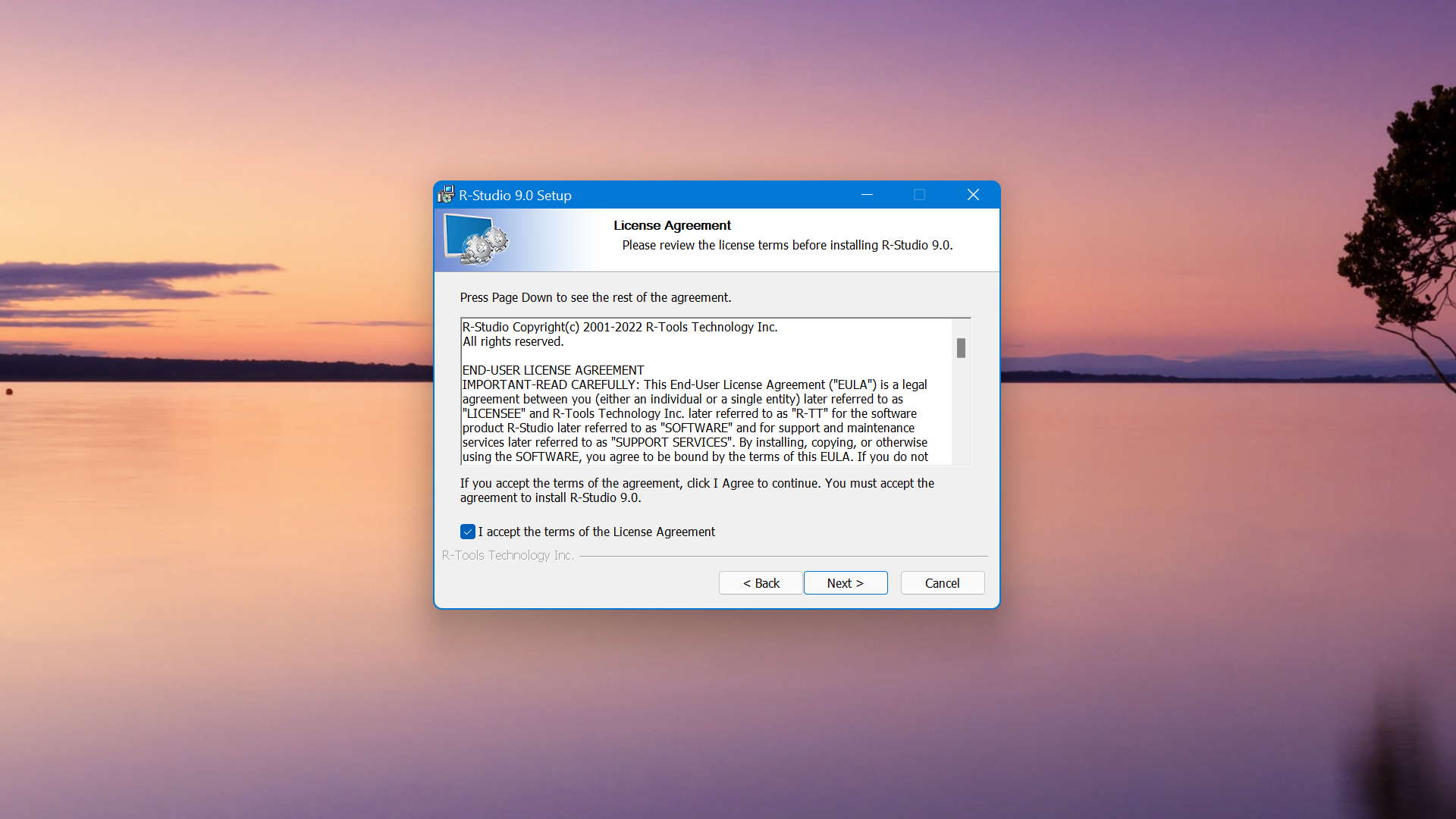Click the 'END-USER LICENSE AGREEMENT' line
This screenshot has height=819, width=1456.
click(553, 370)
